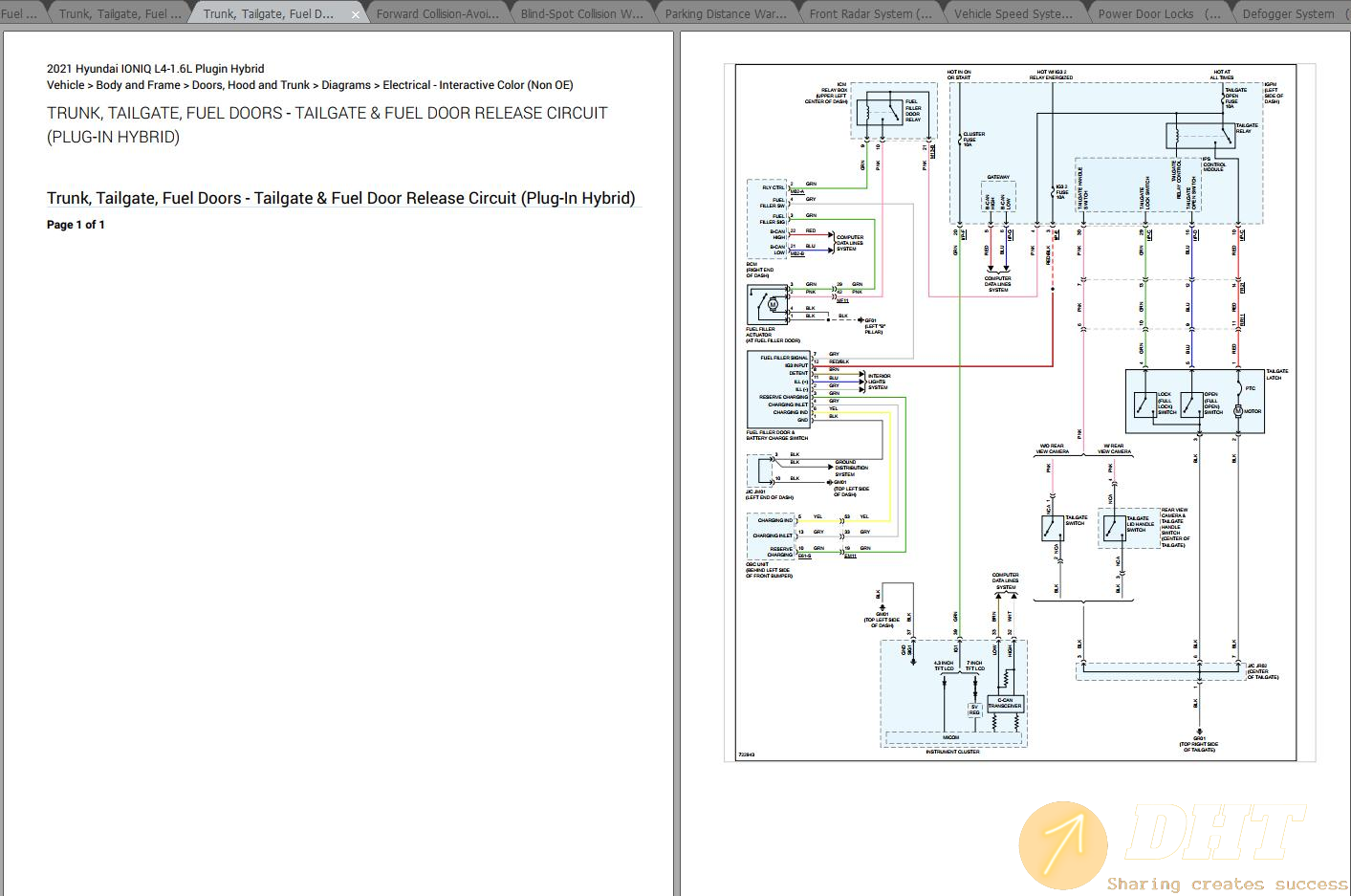Click the Vehicle > Body and Frame breadcrumb line

coord(310,85)
